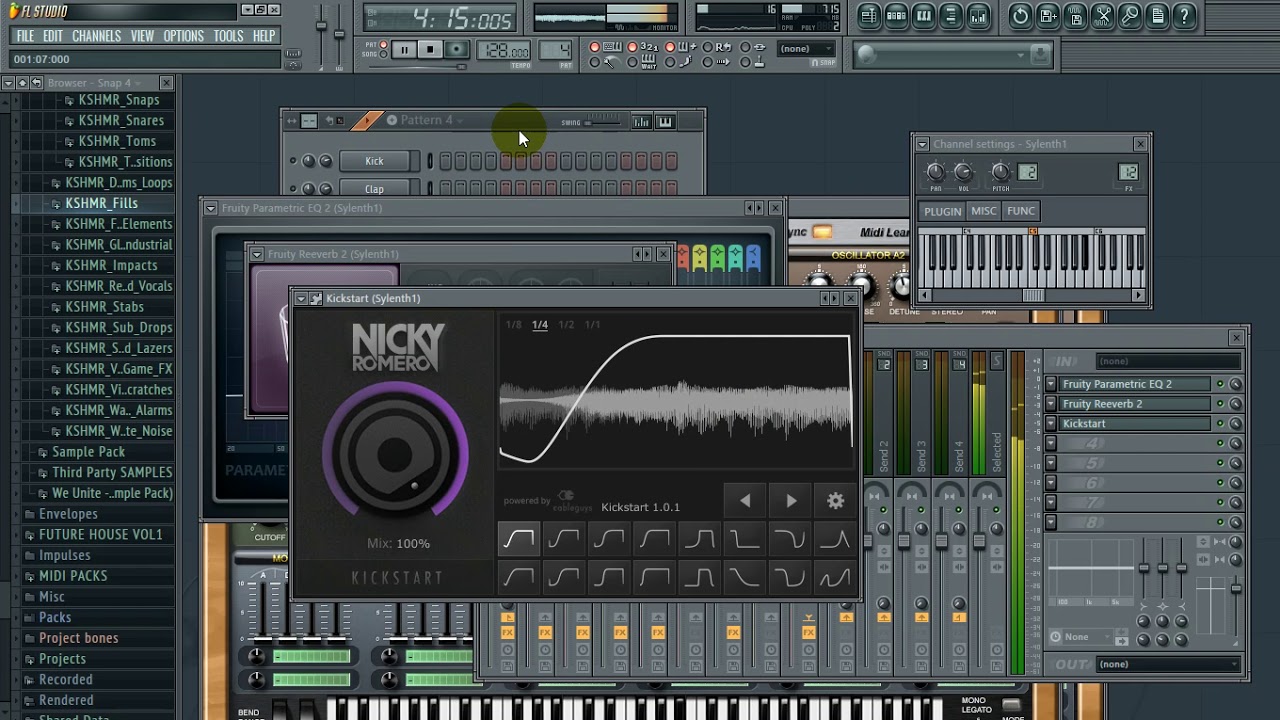Set Kickstart rate to 1/2
1280x720 pixels.
[x=566, y=325]
